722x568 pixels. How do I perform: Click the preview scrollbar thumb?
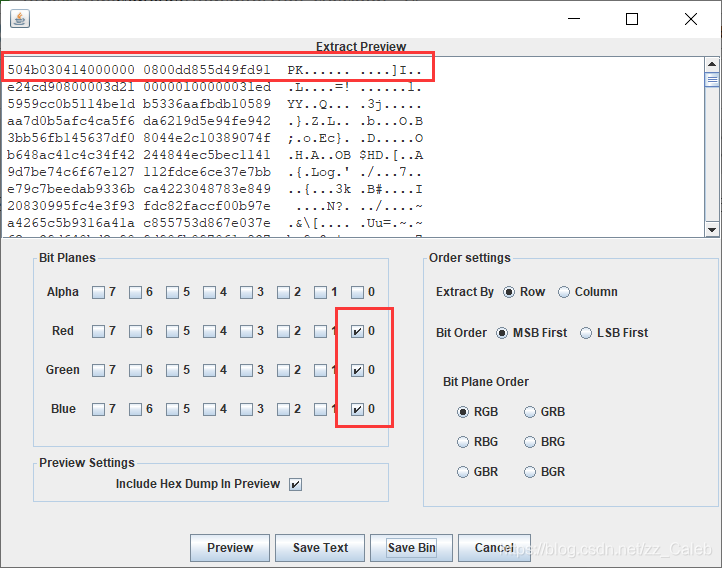[x=712, y=80]
